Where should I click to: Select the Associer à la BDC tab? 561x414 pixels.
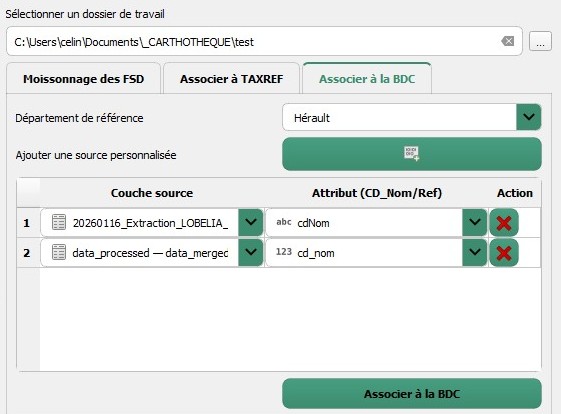click(x=367, y=79)
